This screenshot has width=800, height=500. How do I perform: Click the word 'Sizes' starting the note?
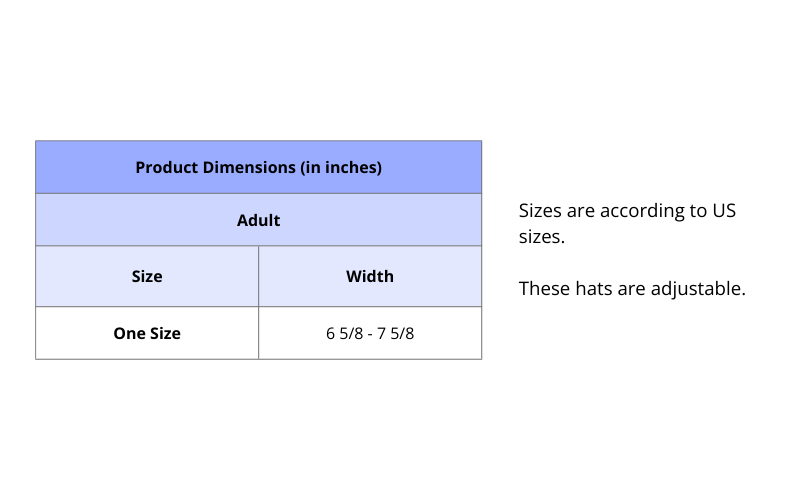541,211
